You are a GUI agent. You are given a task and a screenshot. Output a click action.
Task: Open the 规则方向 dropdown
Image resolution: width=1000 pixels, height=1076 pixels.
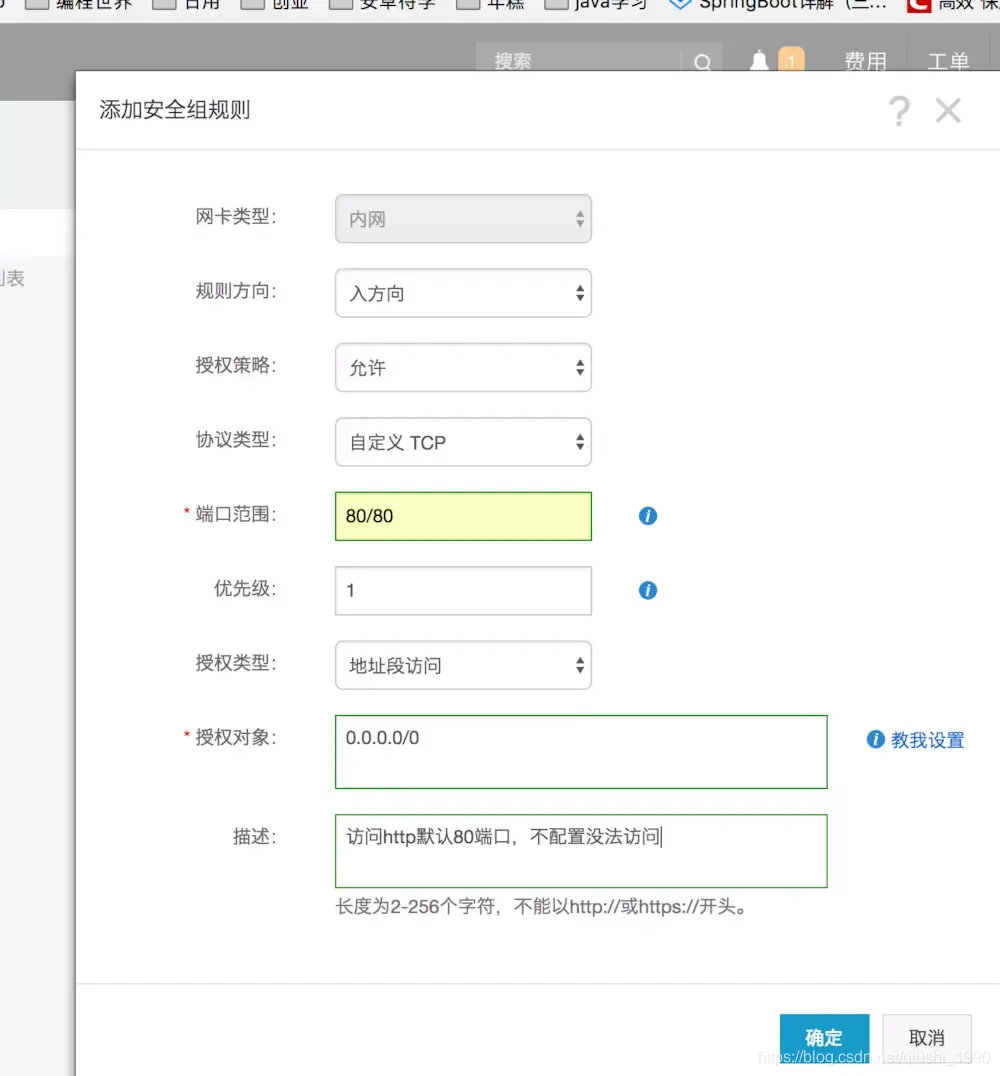point(463,293)
